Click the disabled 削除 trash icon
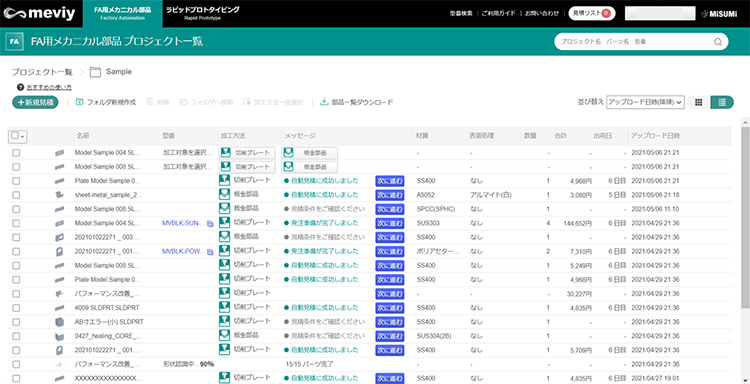750x384 pixels. coord(149,102)
